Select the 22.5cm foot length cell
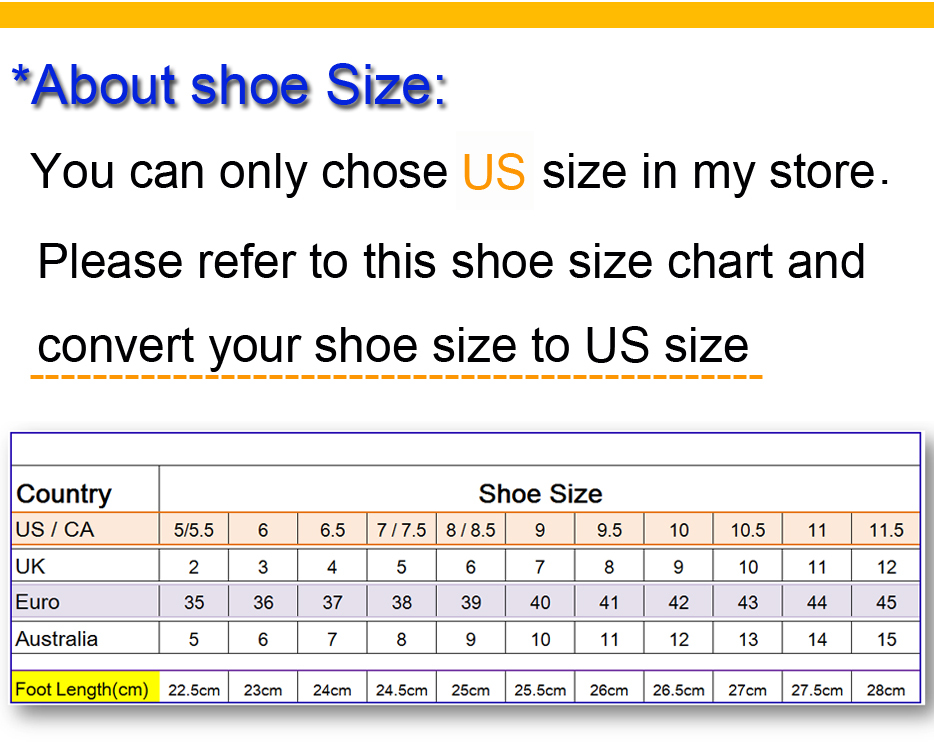This screenshot has width=934, height=744. click(194, 689)
